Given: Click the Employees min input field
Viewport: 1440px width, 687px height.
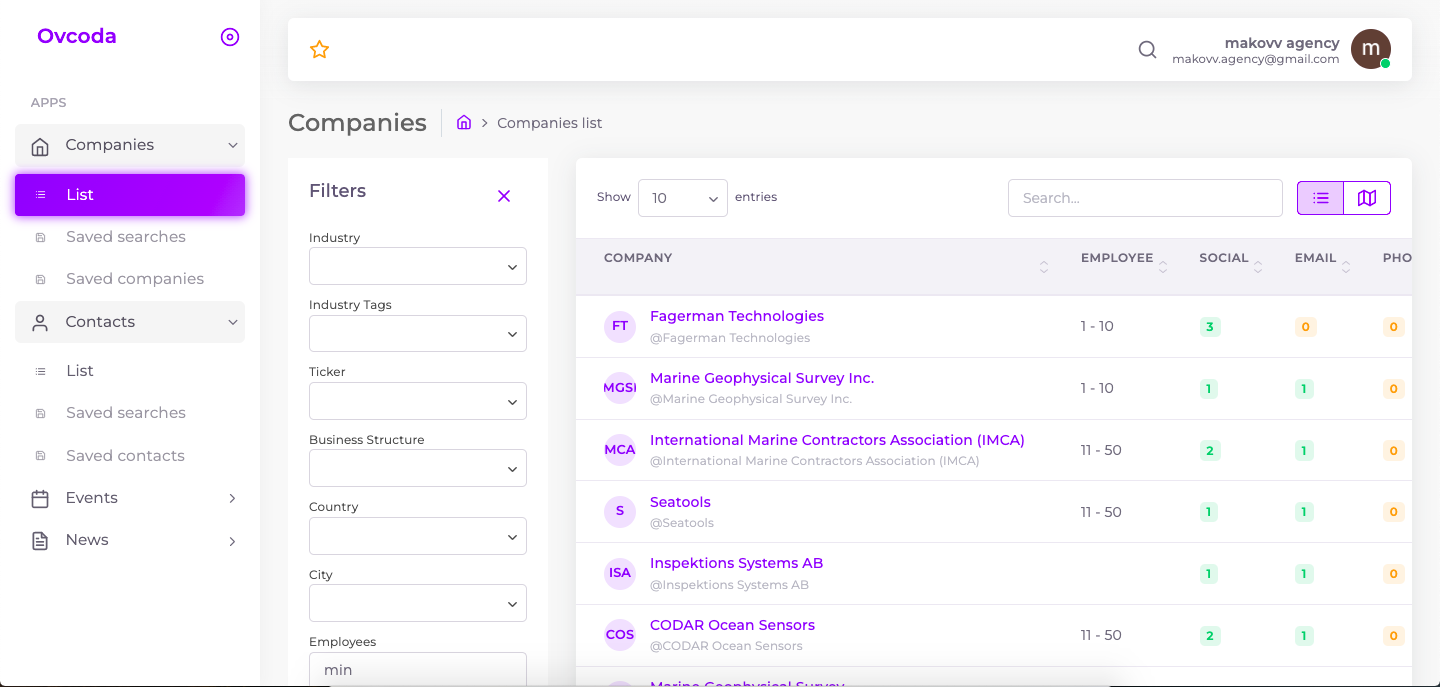Looking at the screenshot, I should tap(418, 669).
